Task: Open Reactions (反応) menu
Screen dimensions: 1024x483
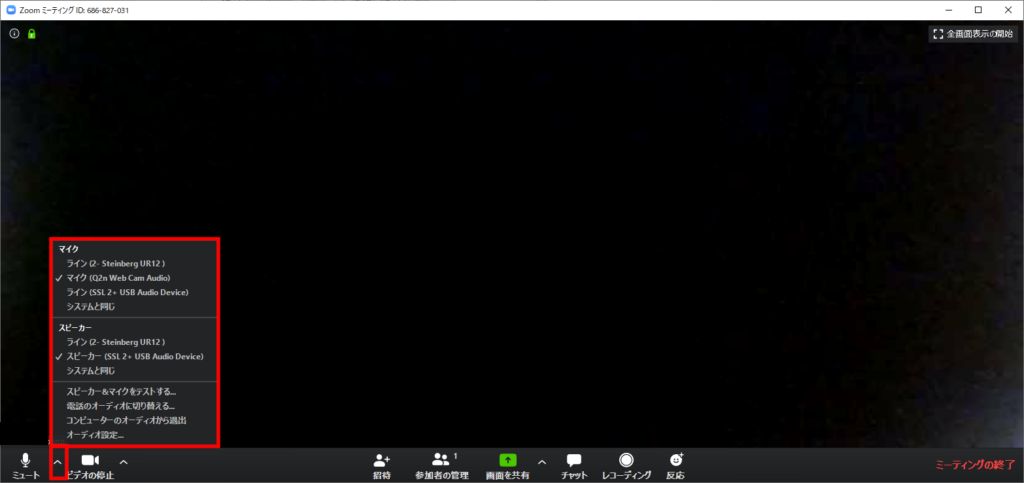Action: [x=675, y=466]
